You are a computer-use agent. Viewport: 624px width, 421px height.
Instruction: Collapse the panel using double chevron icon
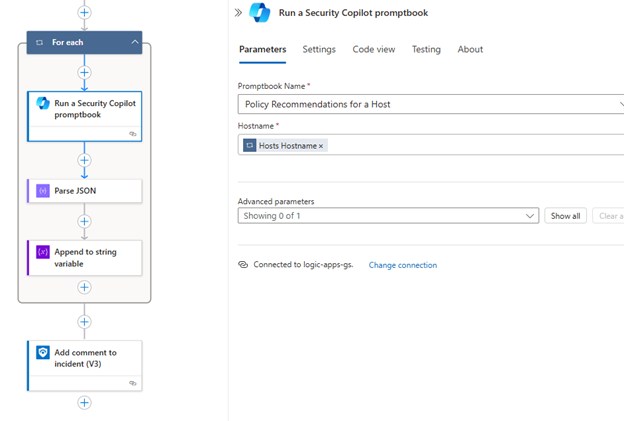238,13
